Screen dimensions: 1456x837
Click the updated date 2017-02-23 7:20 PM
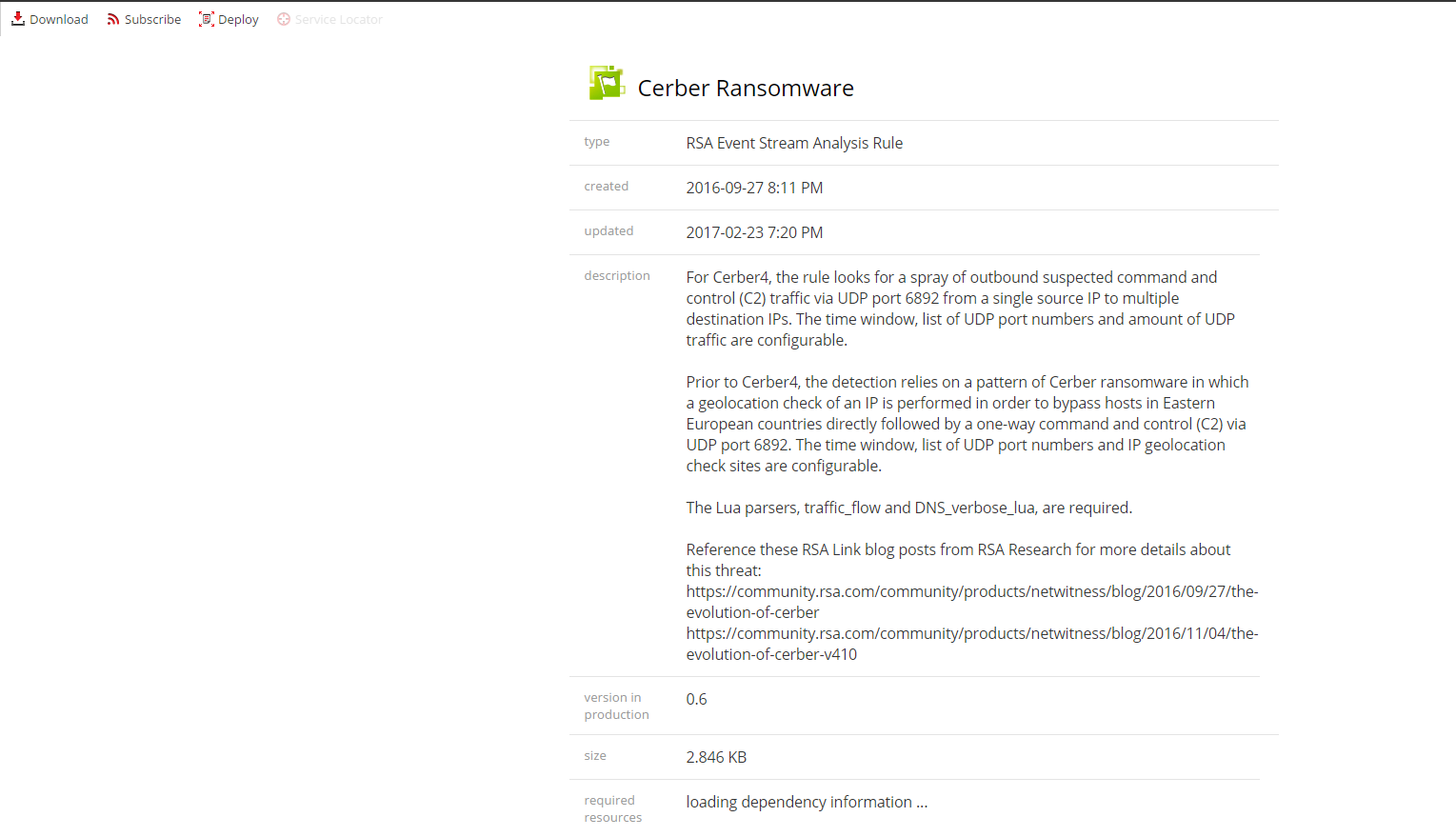pos(754,232)
